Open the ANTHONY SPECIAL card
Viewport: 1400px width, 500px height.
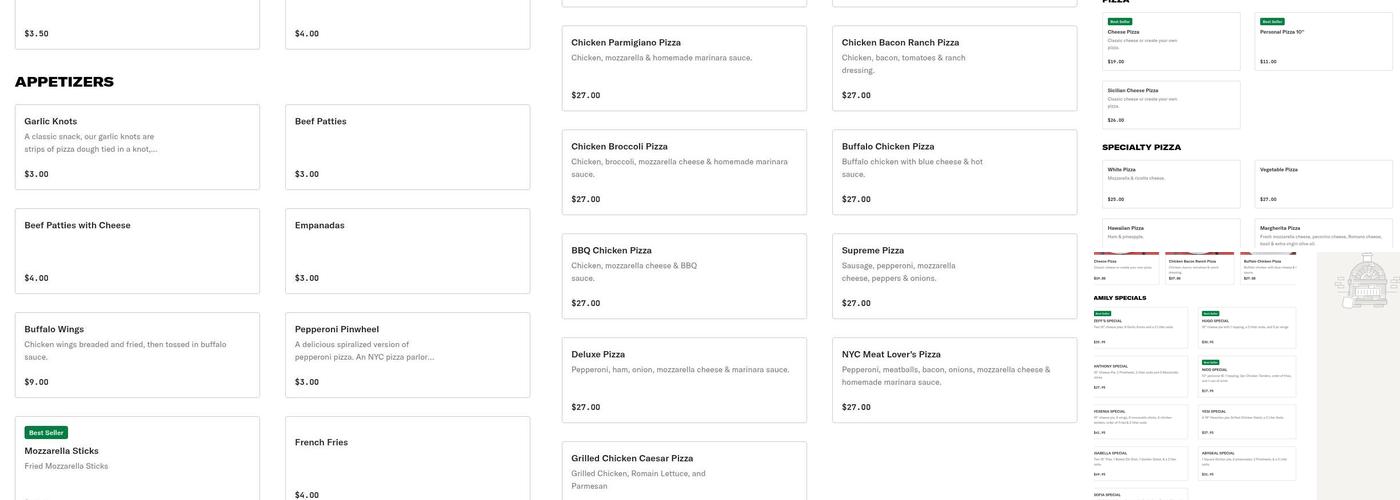(1141, 376)
